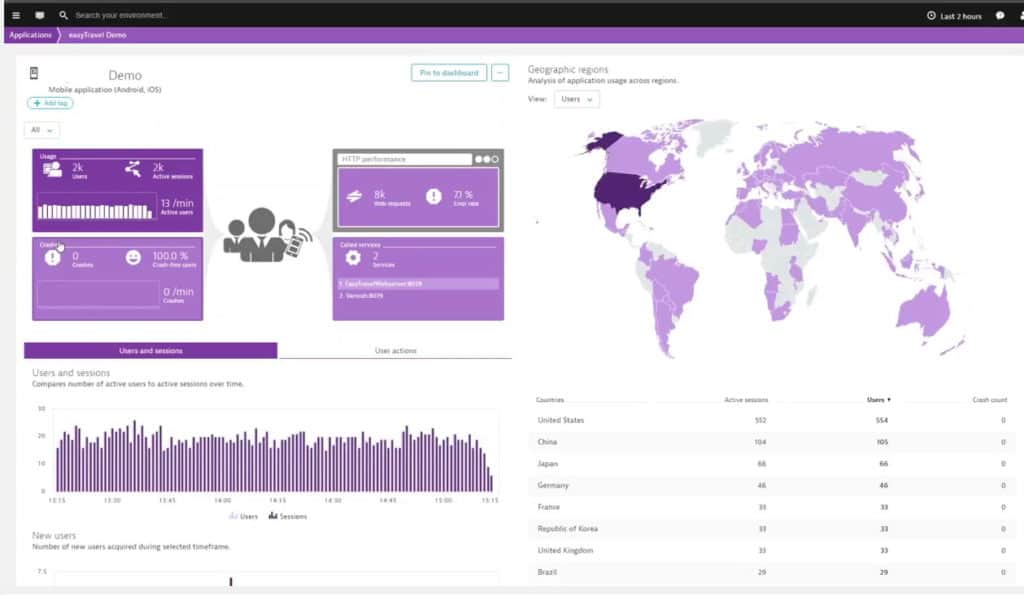Open the chat assistant speech bubble icon
1024x595 pixels.
(x=1000, y=16)
